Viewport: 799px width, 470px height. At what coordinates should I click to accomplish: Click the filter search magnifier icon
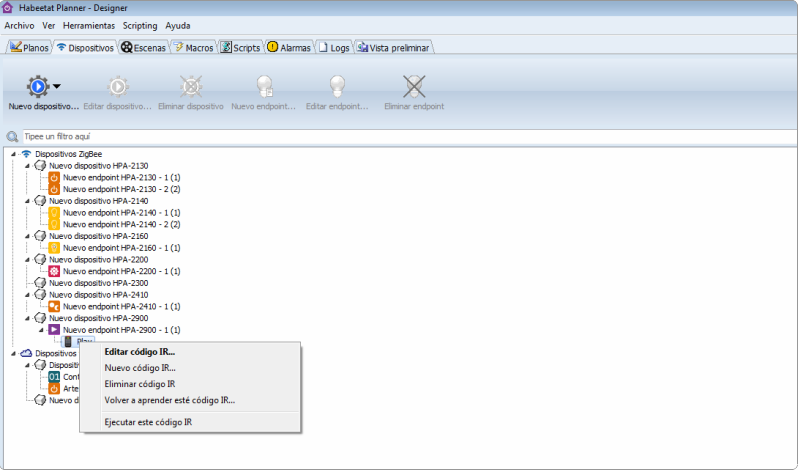12,137
